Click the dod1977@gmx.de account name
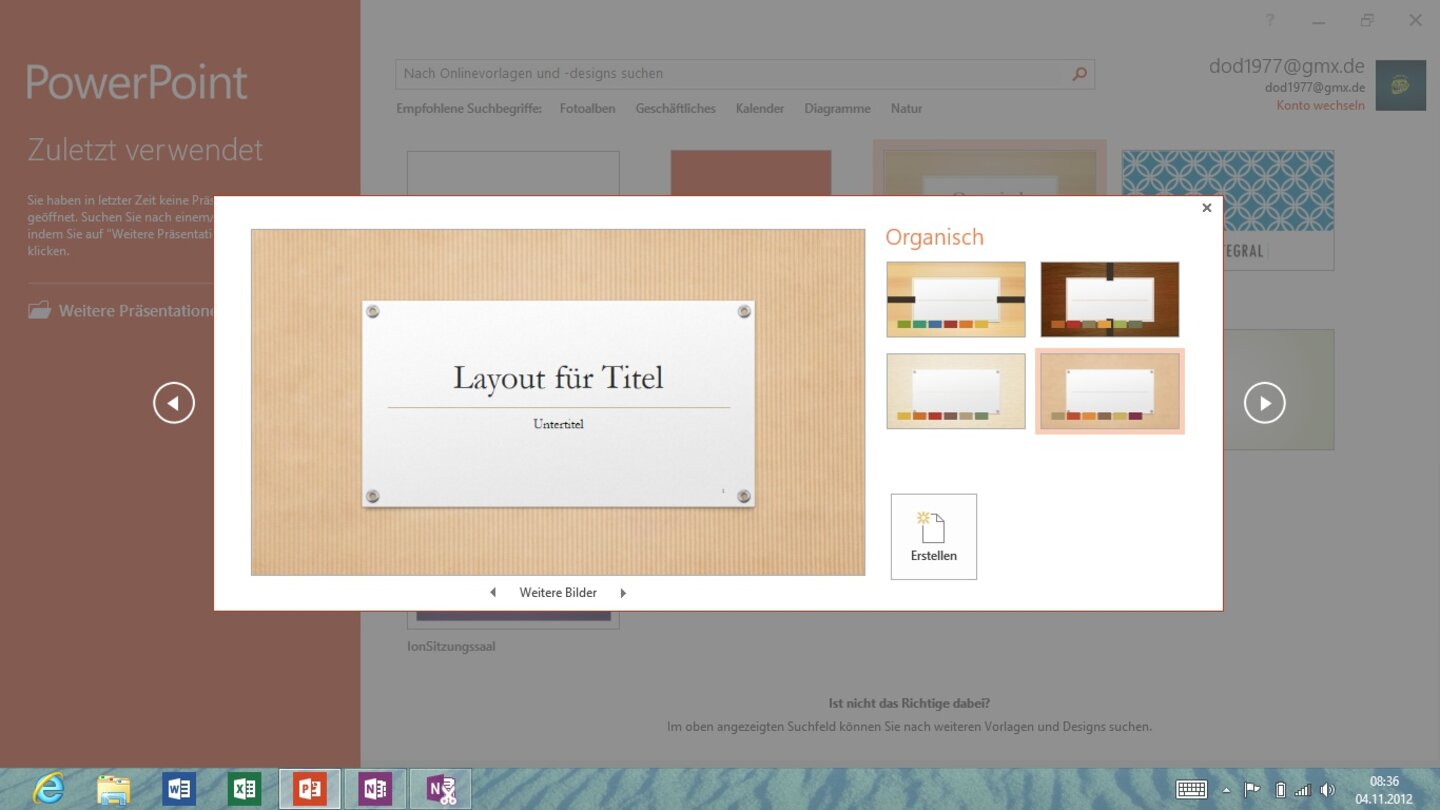Screen dimensions: 1440x810 [1287, 67]
